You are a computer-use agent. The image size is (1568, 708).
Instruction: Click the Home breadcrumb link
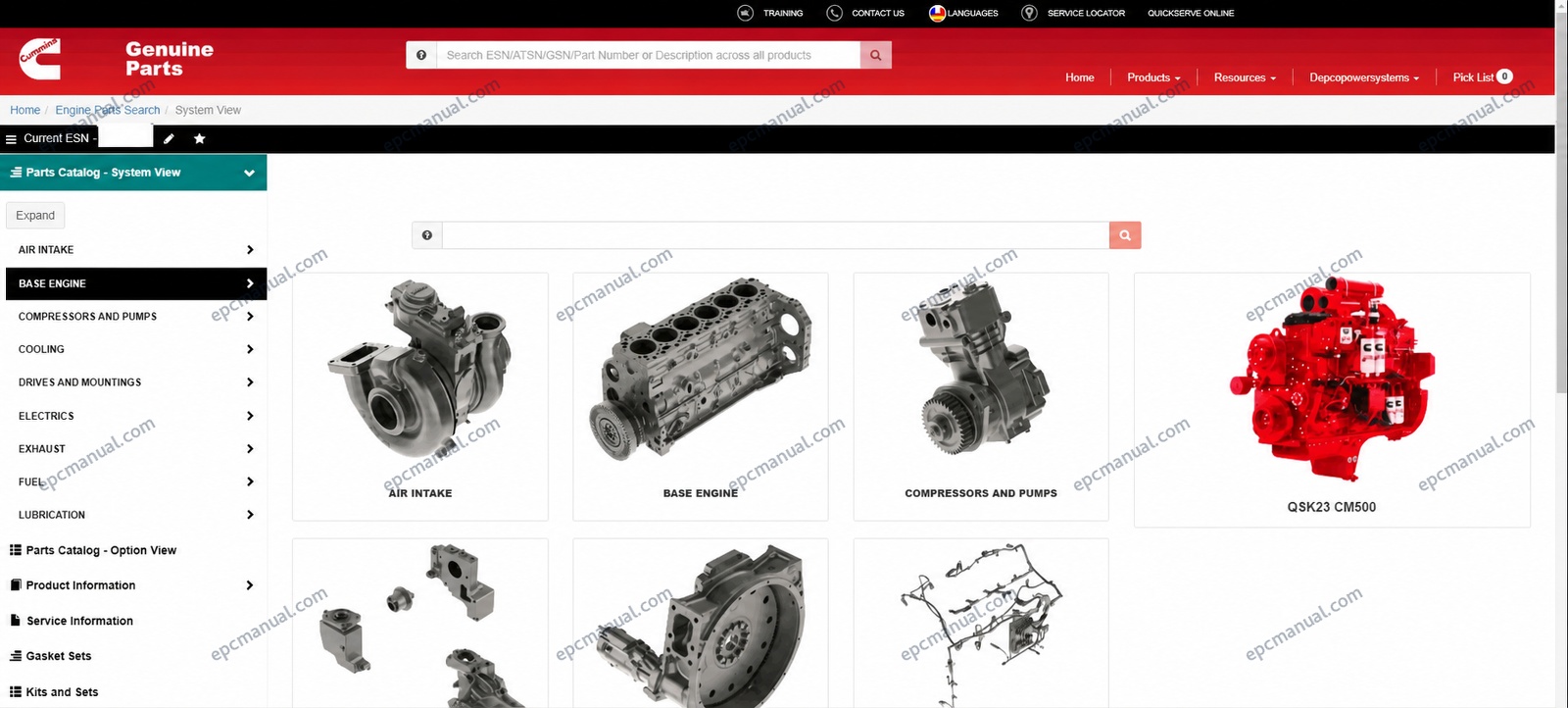pyautogui.click(x=24, y=110)
